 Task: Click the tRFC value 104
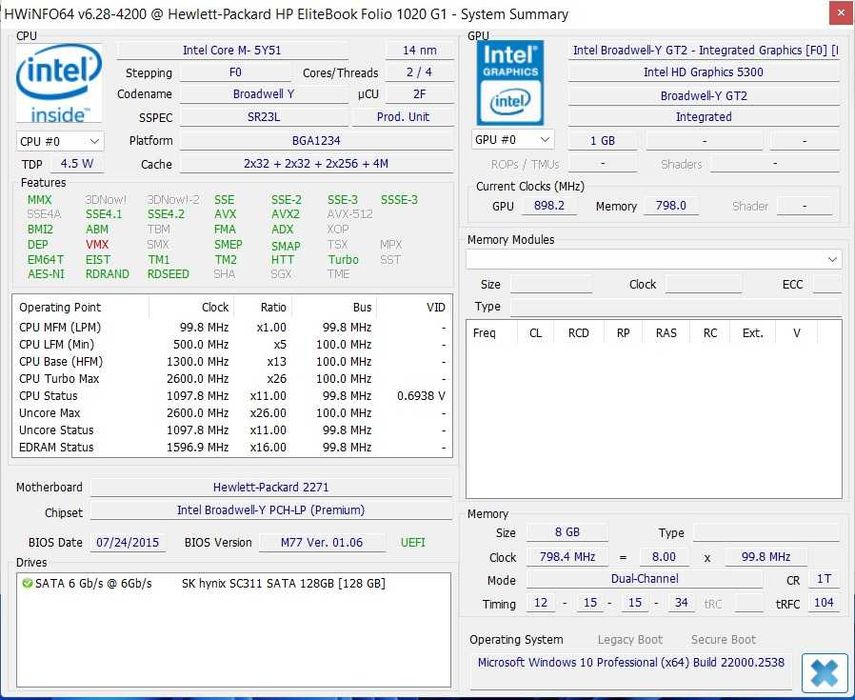click(x=824, y=602)
